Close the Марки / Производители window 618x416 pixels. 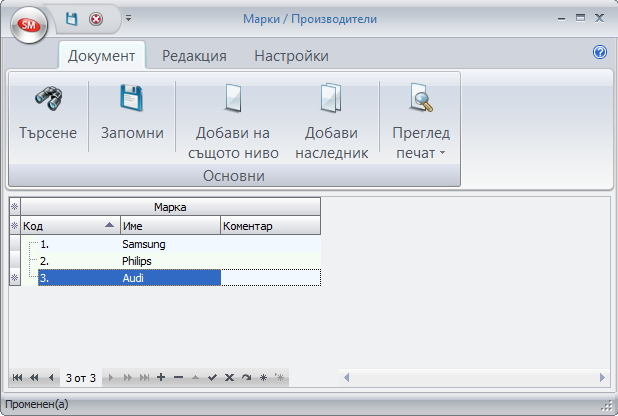(599, 18)
